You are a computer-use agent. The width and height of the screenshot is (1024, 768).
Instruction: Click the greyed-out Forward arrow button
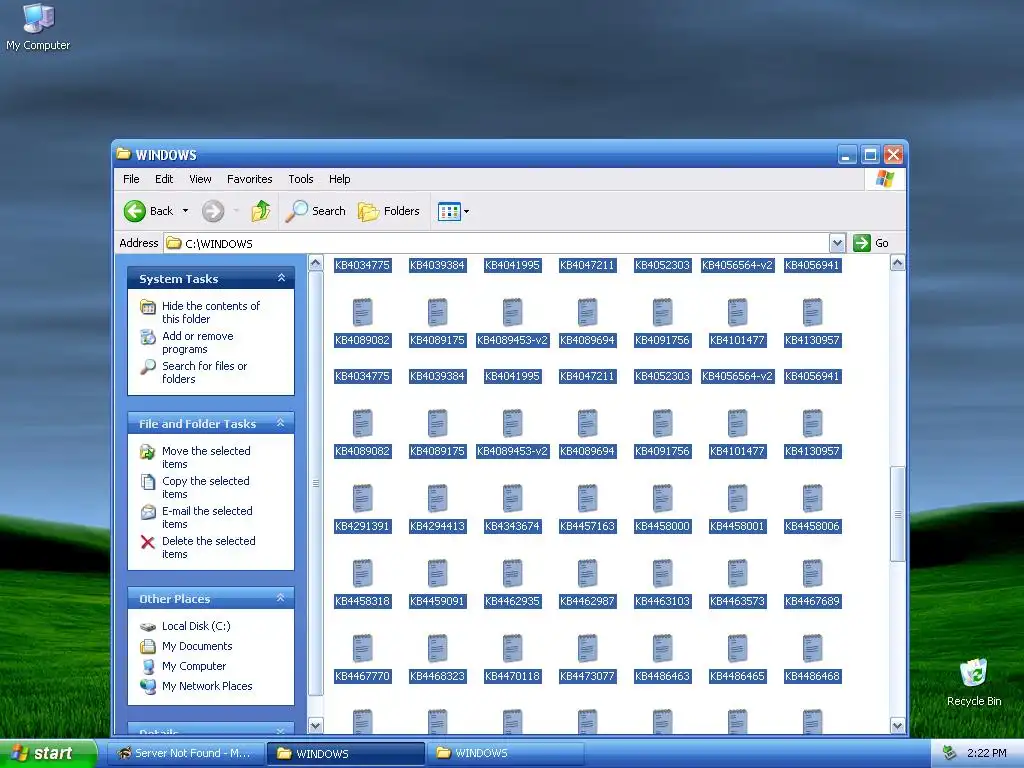[213, 211]
